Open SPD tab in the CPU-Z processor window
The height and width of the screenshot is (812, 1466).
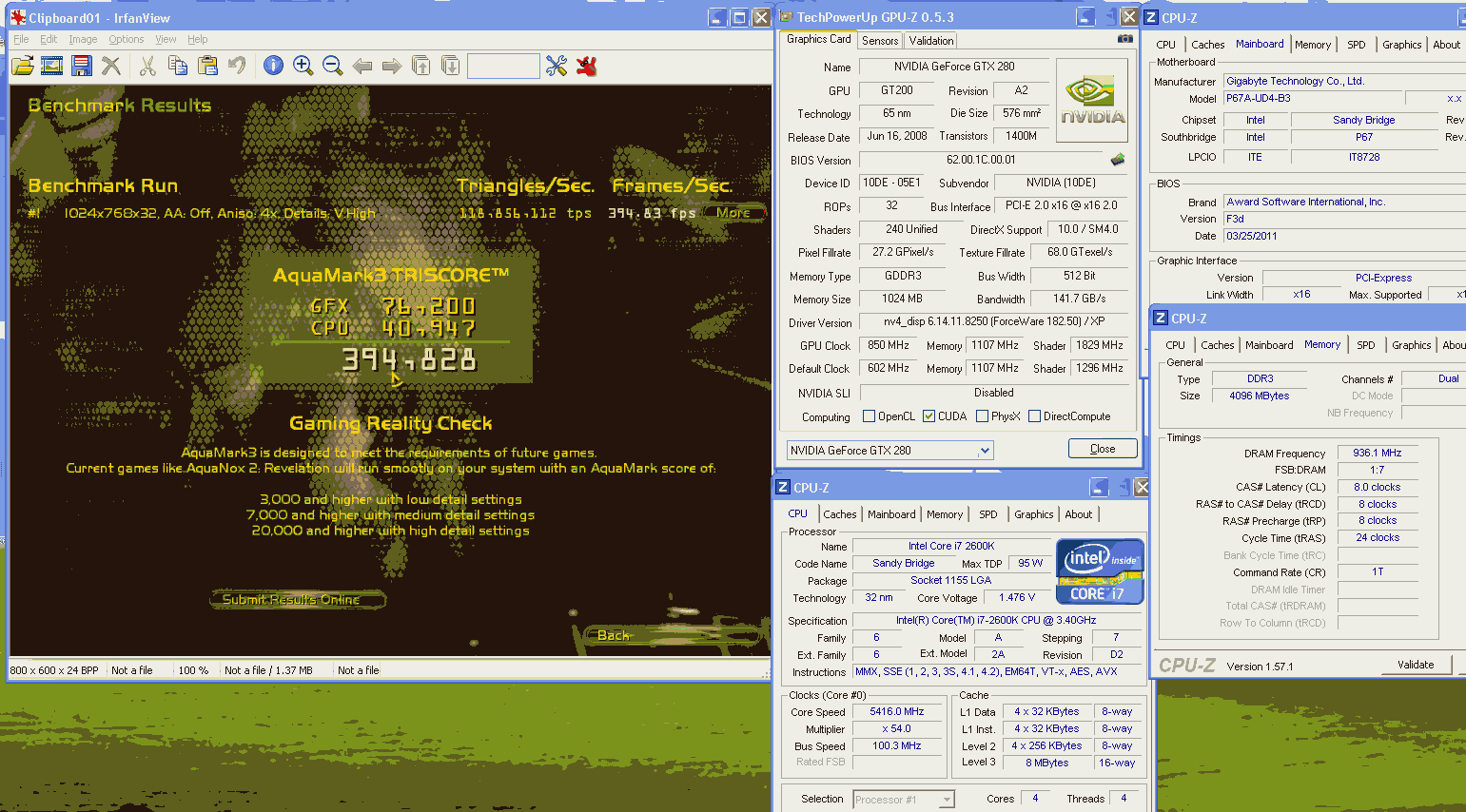point(988,514)
